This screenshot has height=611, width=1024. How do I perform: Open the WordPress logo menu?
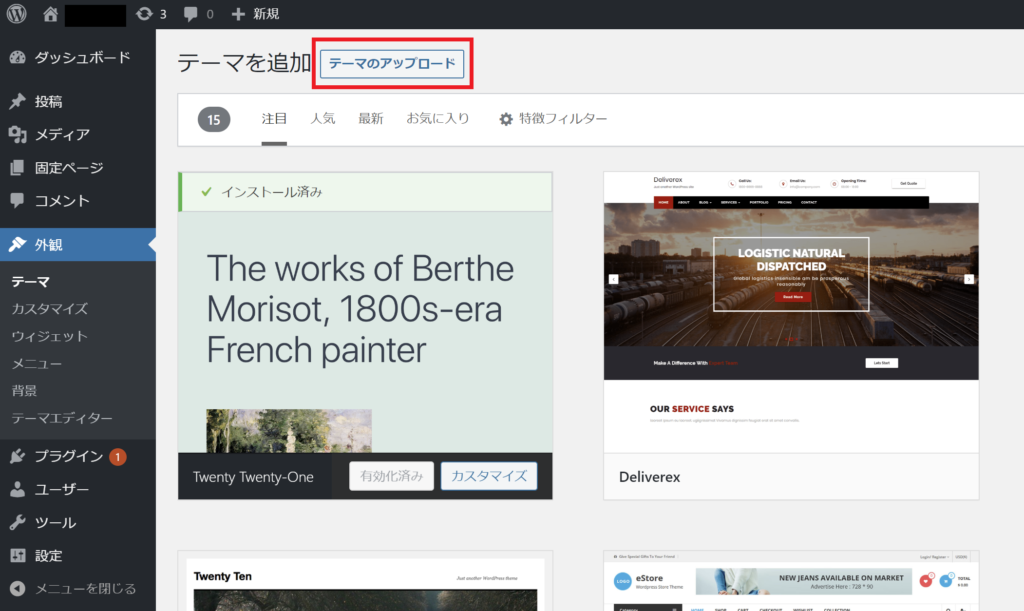(x=16, y=14)
